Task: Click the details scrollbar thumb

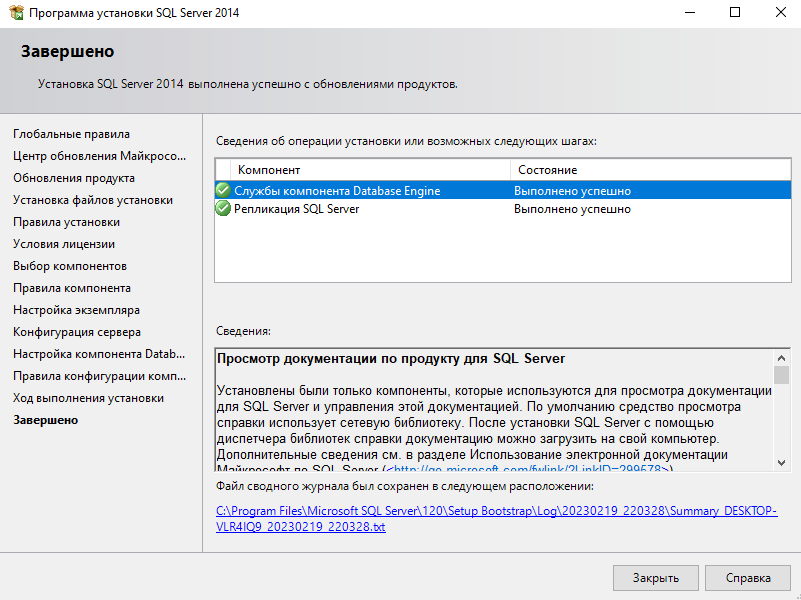Action: (x=781, y=375)
